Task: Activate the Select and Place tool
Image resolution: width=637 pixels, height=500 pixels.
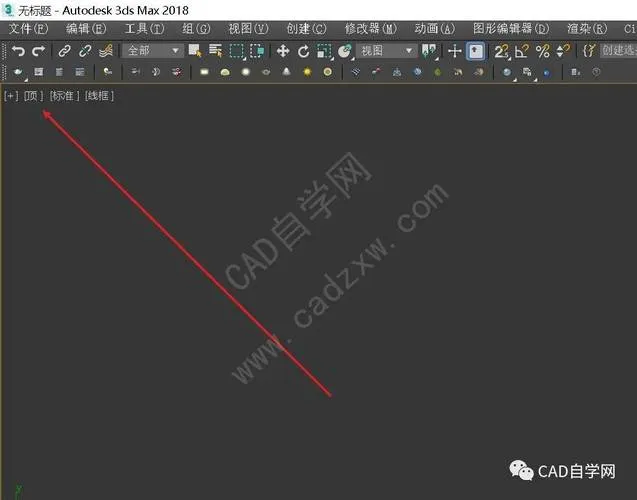Action: (x=345, y=52)
